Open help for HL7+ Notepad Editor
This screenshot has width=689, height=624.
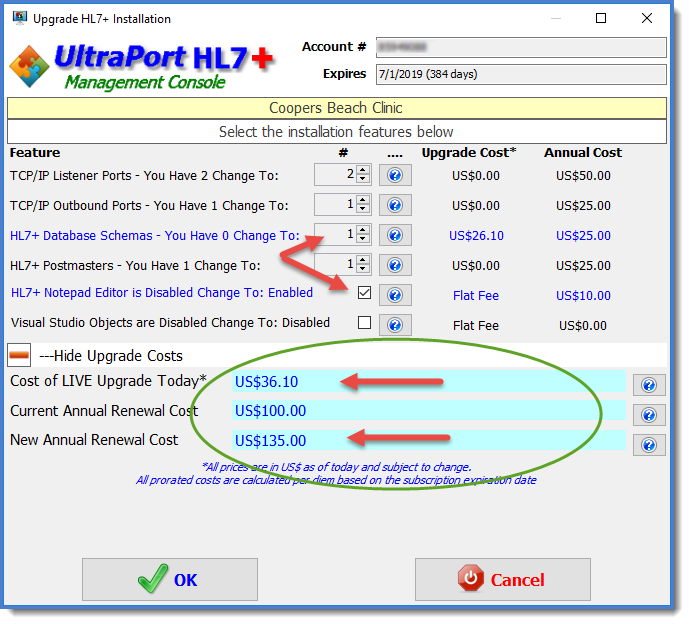[x=395, y=295]
